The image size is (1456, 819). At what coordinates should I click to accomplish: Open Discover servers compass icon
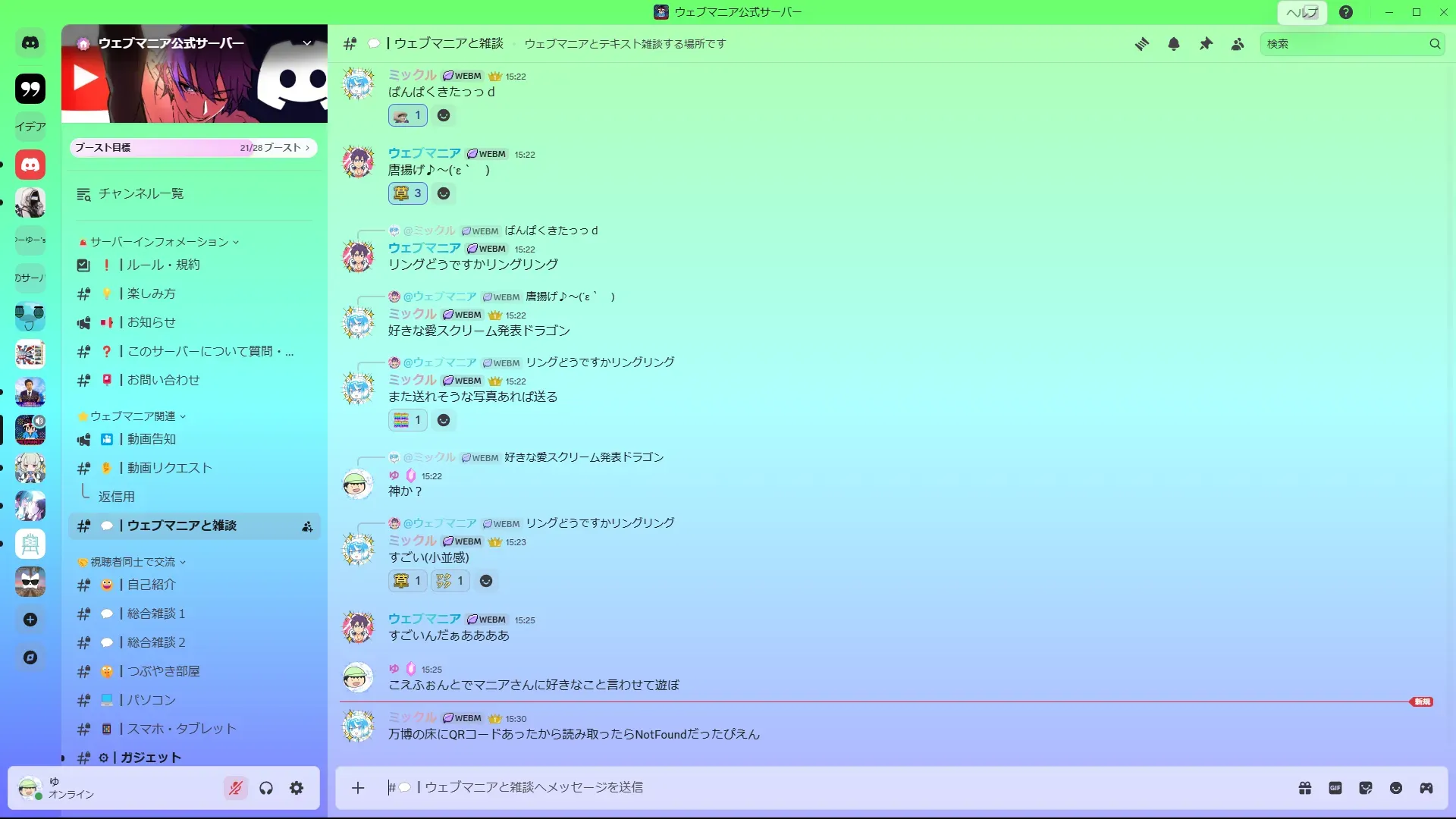tap(30, 657)
